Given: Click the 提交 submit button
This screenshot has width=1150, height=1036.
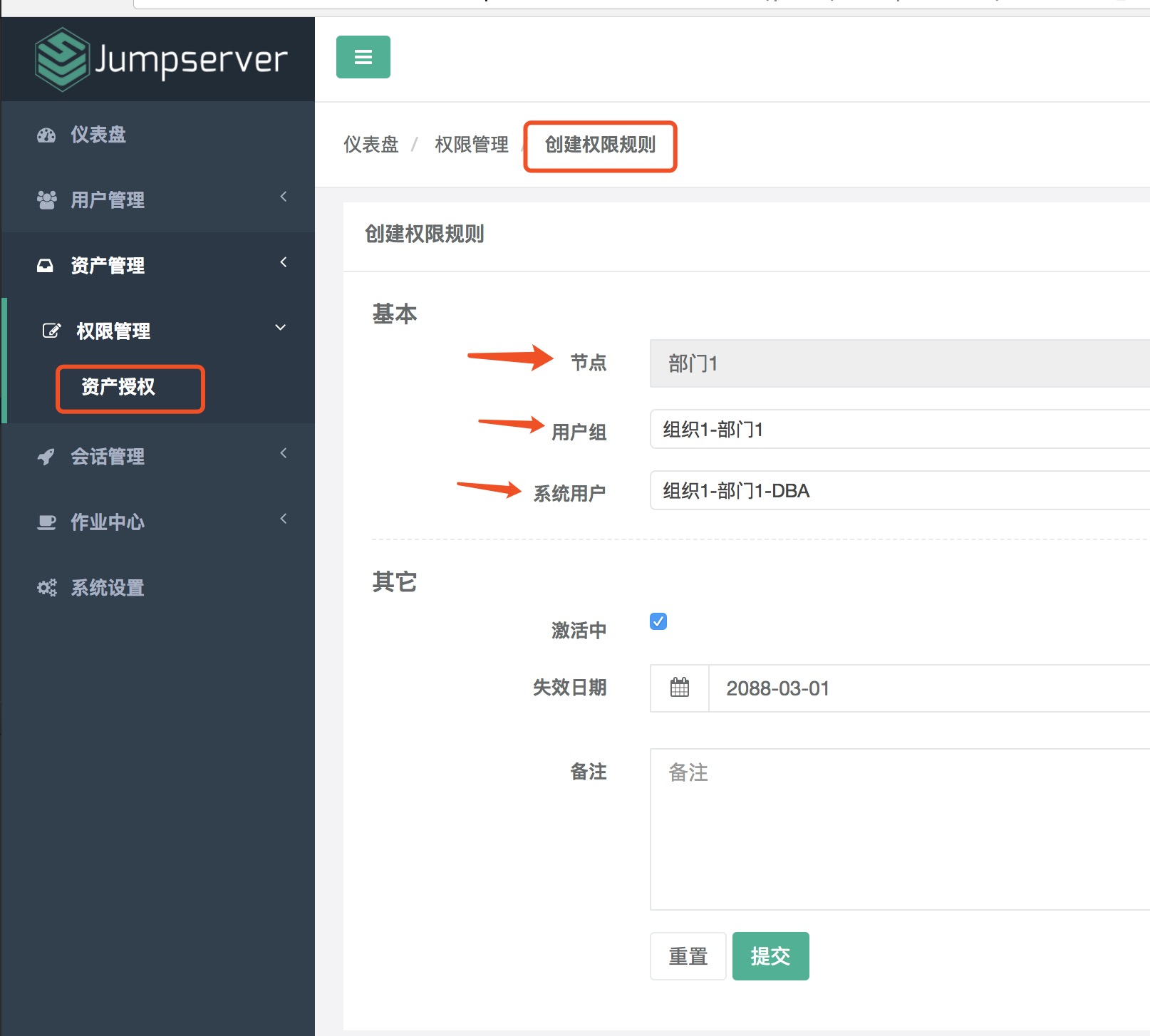Looking at the screenshot, I should 771,956.
